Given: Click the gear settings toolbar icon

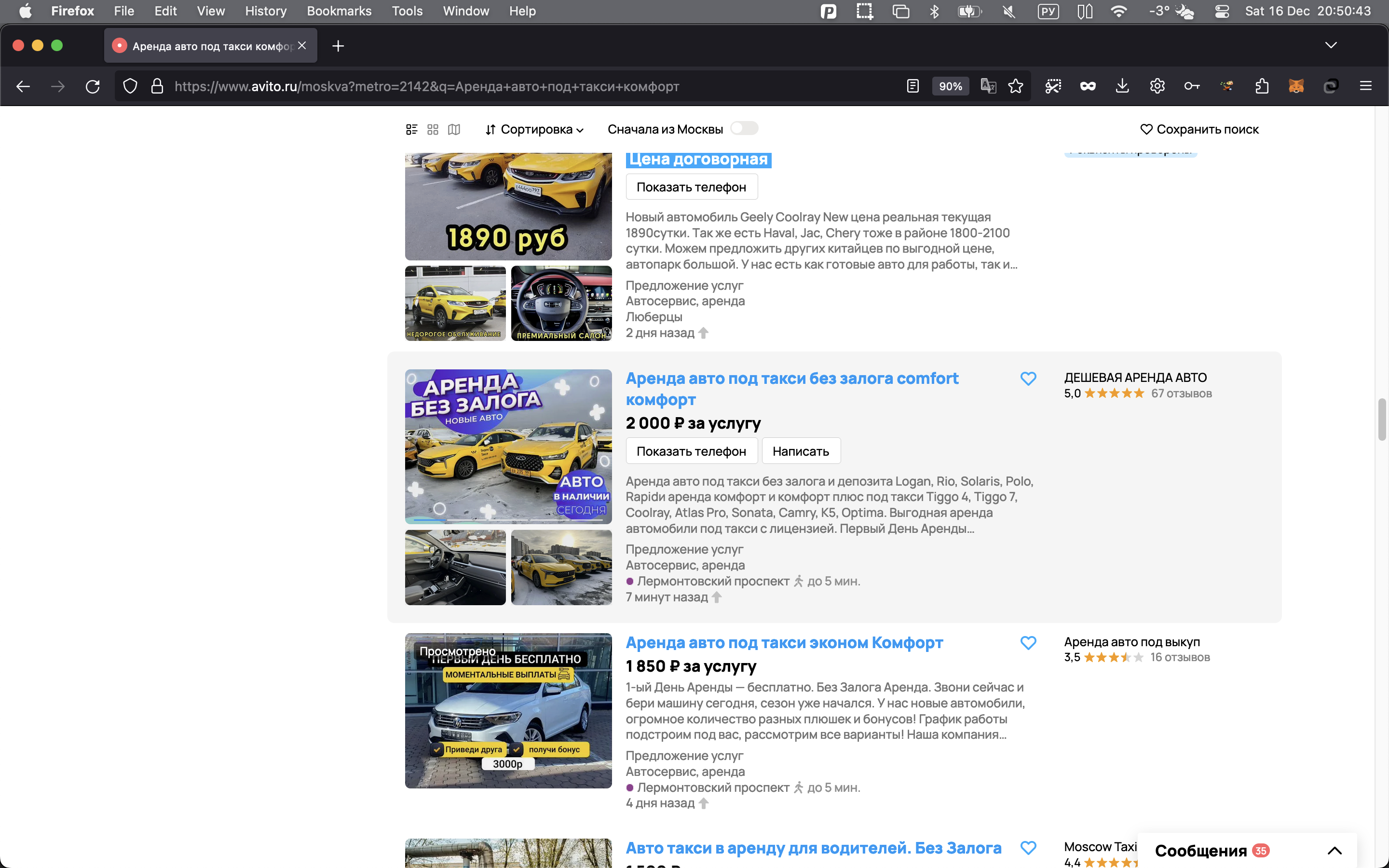Looking at the screenshot, I should (1157, 86).
